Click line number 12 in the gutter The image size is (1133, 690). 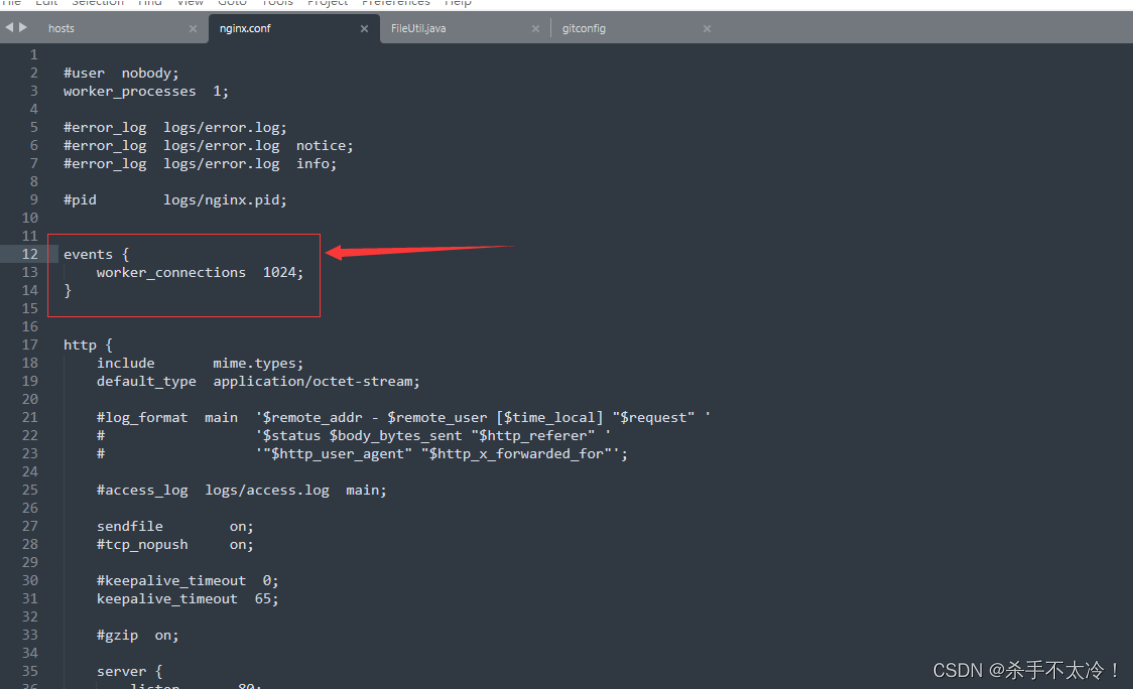[x=30, y=254]
